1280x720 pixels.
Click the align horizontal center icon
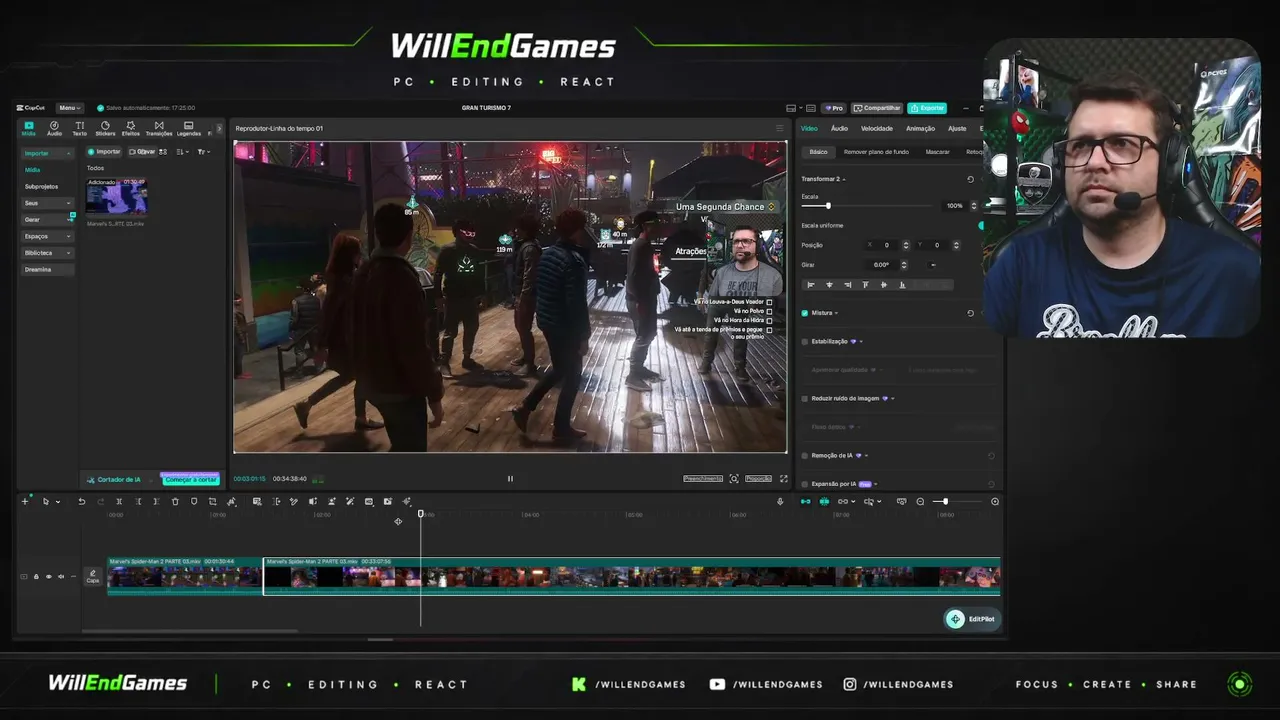[x=829, y=285]
